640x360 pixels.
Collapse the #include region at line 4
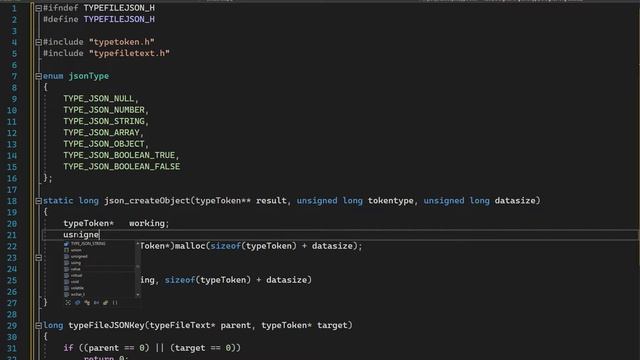[38, 42]
